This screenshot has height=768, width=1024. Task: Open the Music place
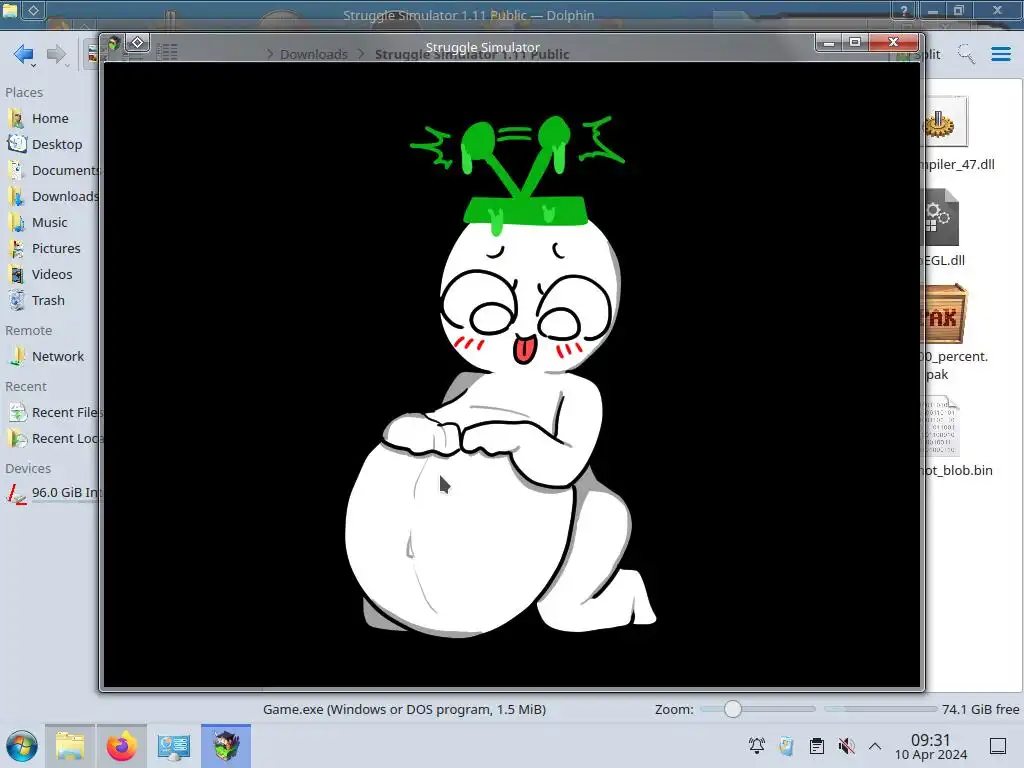50,223
